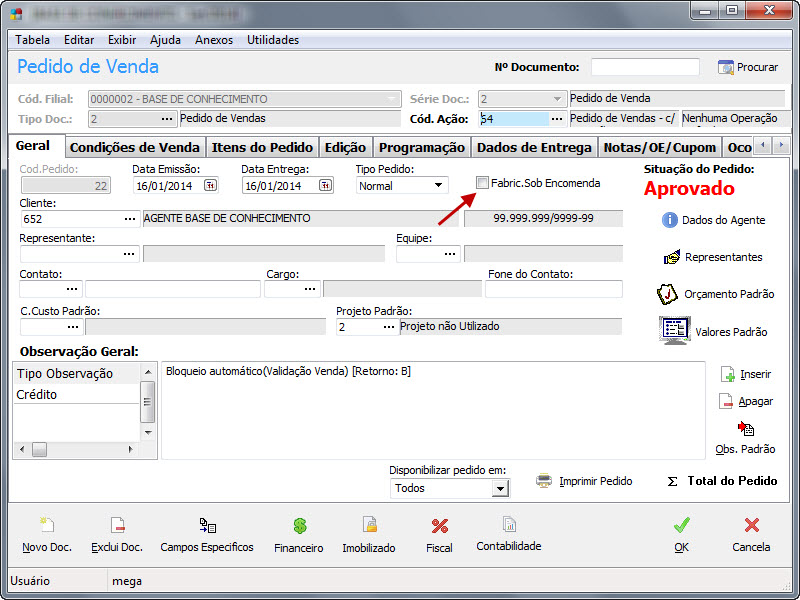Viewport: 800px width, 600px height.
Task: Delete document using Exclui Doc.
Action: click(x=117, y=526)
